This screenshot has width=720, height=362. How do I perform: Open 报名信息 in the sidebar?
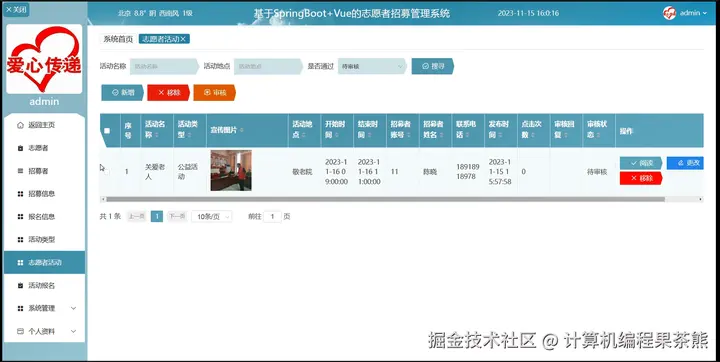coord(45,217)
